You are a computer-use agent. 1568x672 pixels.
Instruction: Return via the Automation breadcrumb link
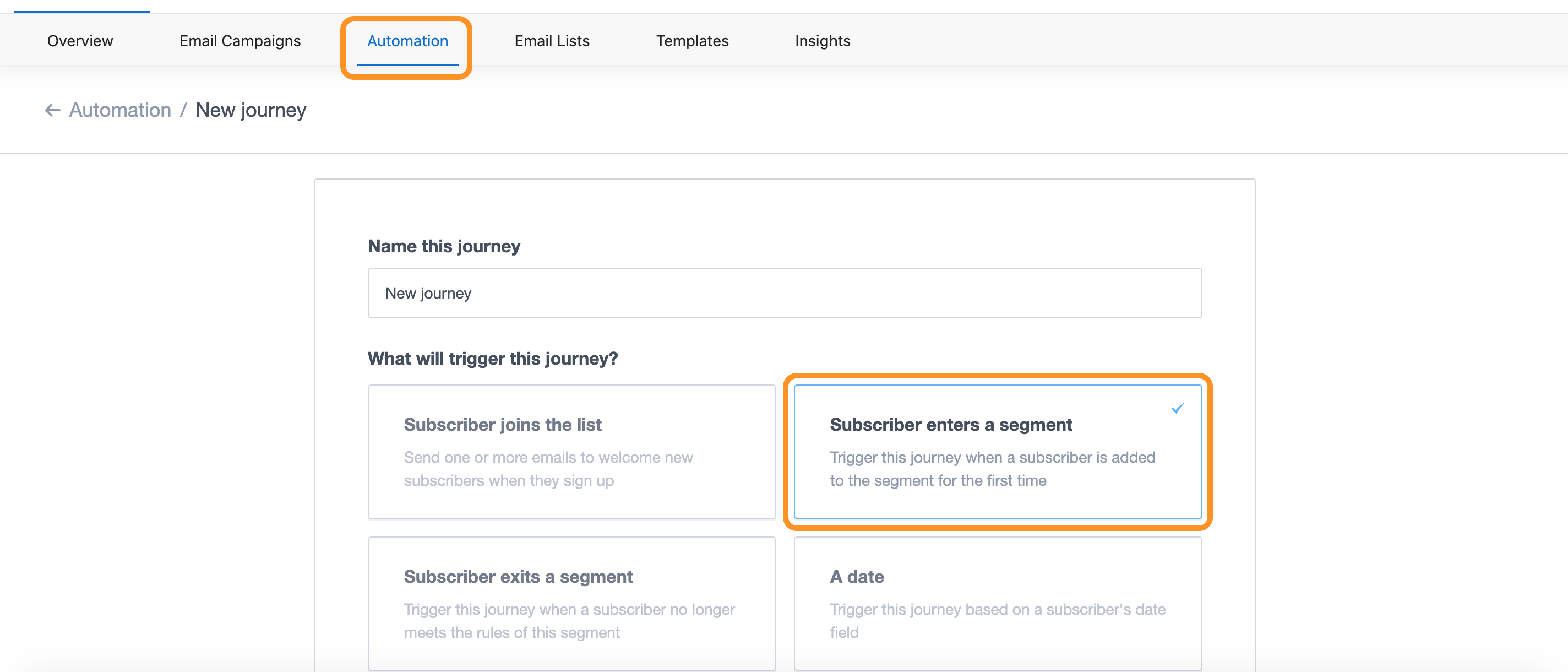coord(120,110)
